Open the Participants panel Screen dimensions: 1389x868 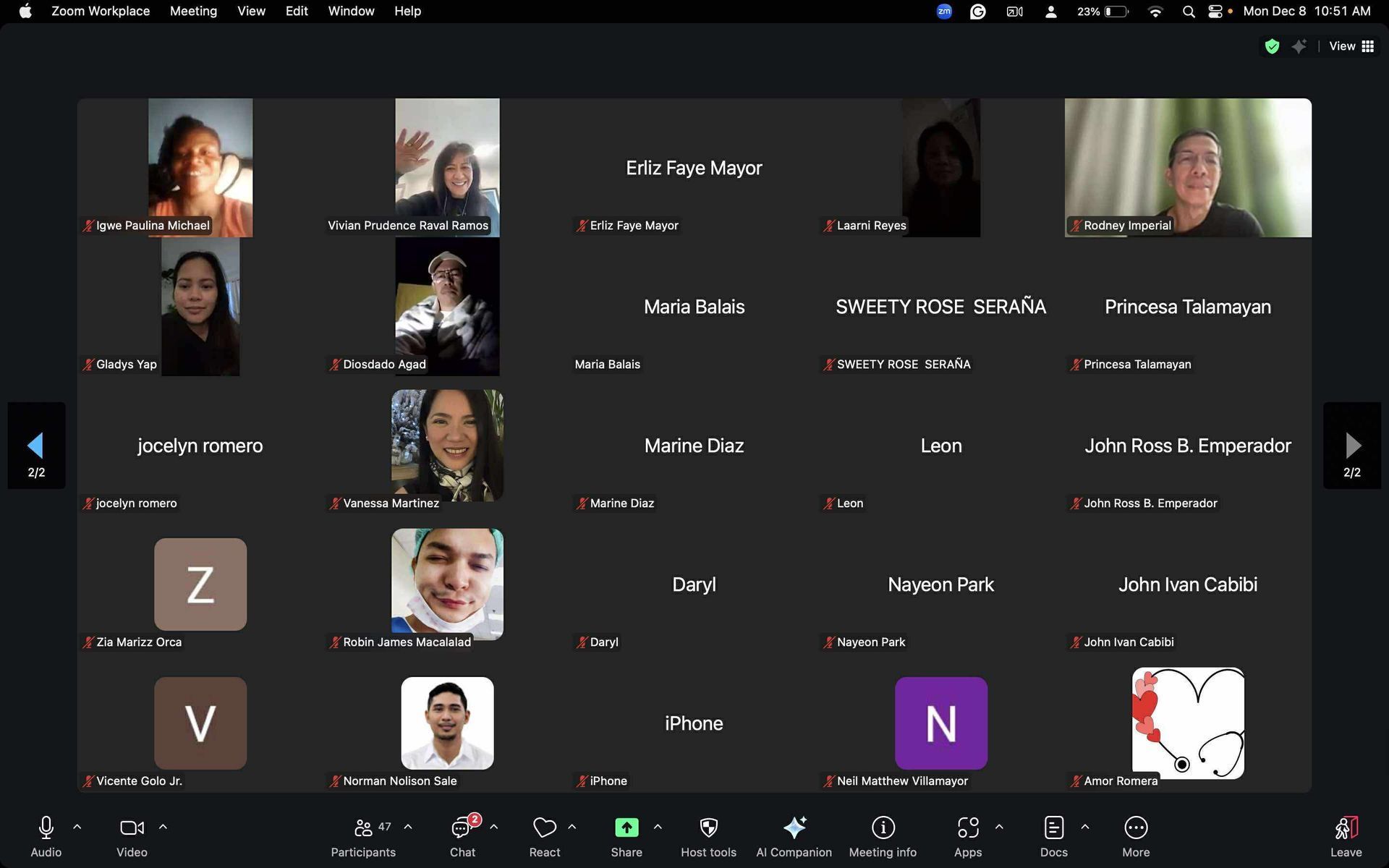[363, 836]
